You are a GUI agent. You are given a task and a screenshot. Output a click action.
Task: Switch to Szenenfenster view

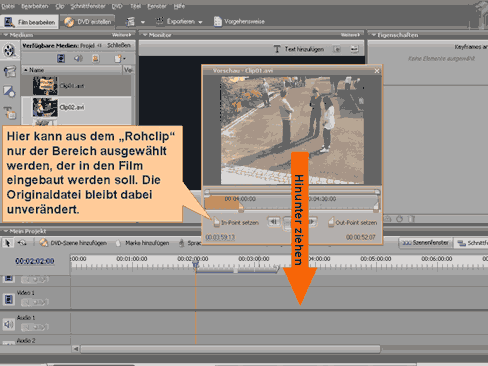tap(426, 243)
